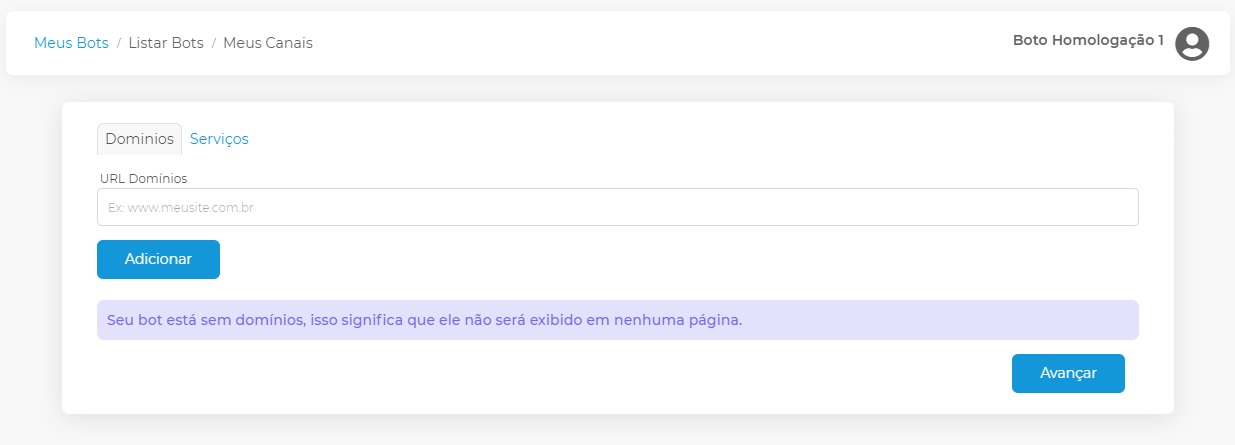
Task: Click the URL Domínios field label
Action: pyautogui.click(x=144, y=178)
